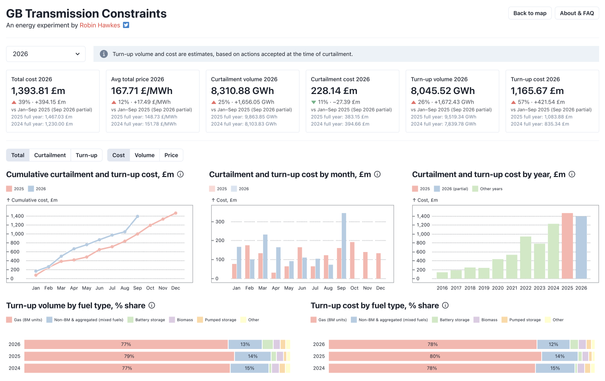Click info icon beside cost by year title
Screen dimensions: 605x381
coord(572,174)
